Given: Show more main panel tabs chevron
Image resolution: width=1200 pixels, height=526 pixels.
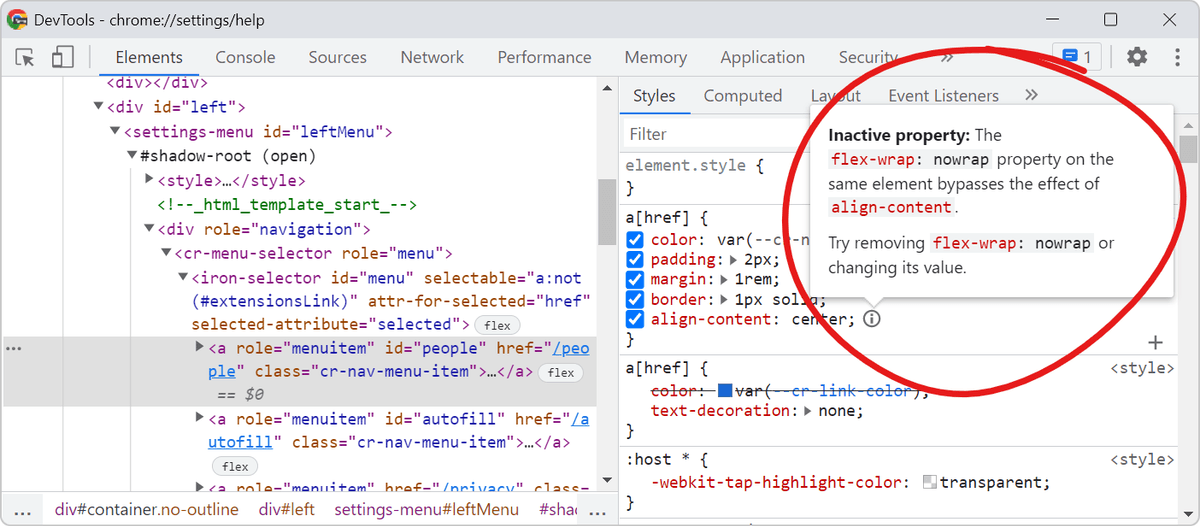Looking at the screenshot, I should click(x=947, y=57).
